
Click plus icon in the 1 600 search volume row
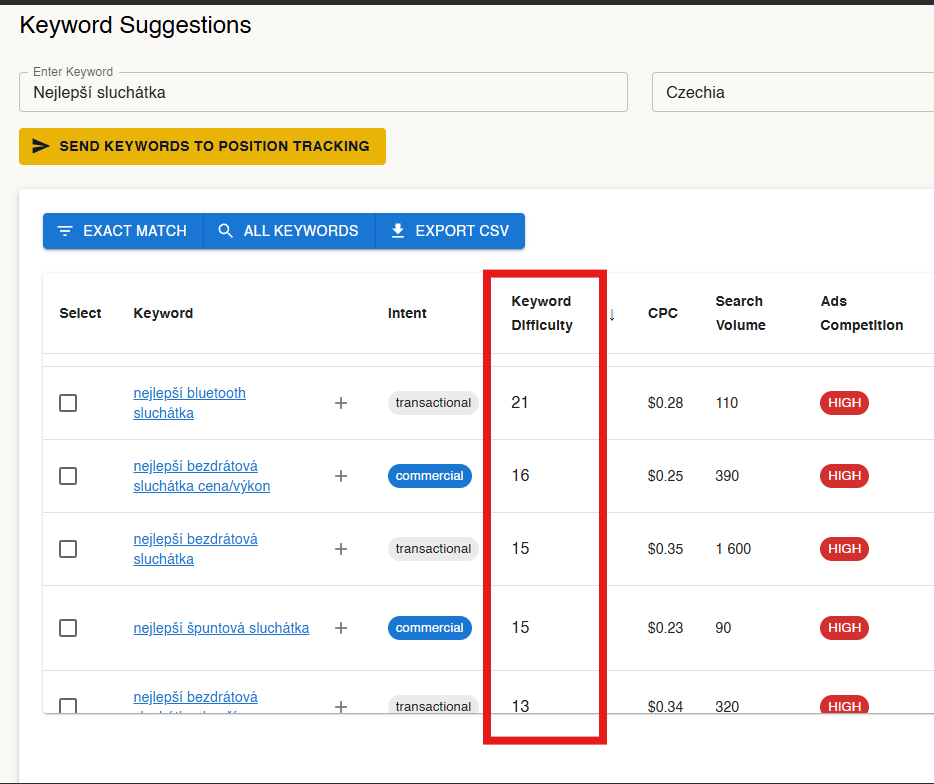(x=341, y=549)
